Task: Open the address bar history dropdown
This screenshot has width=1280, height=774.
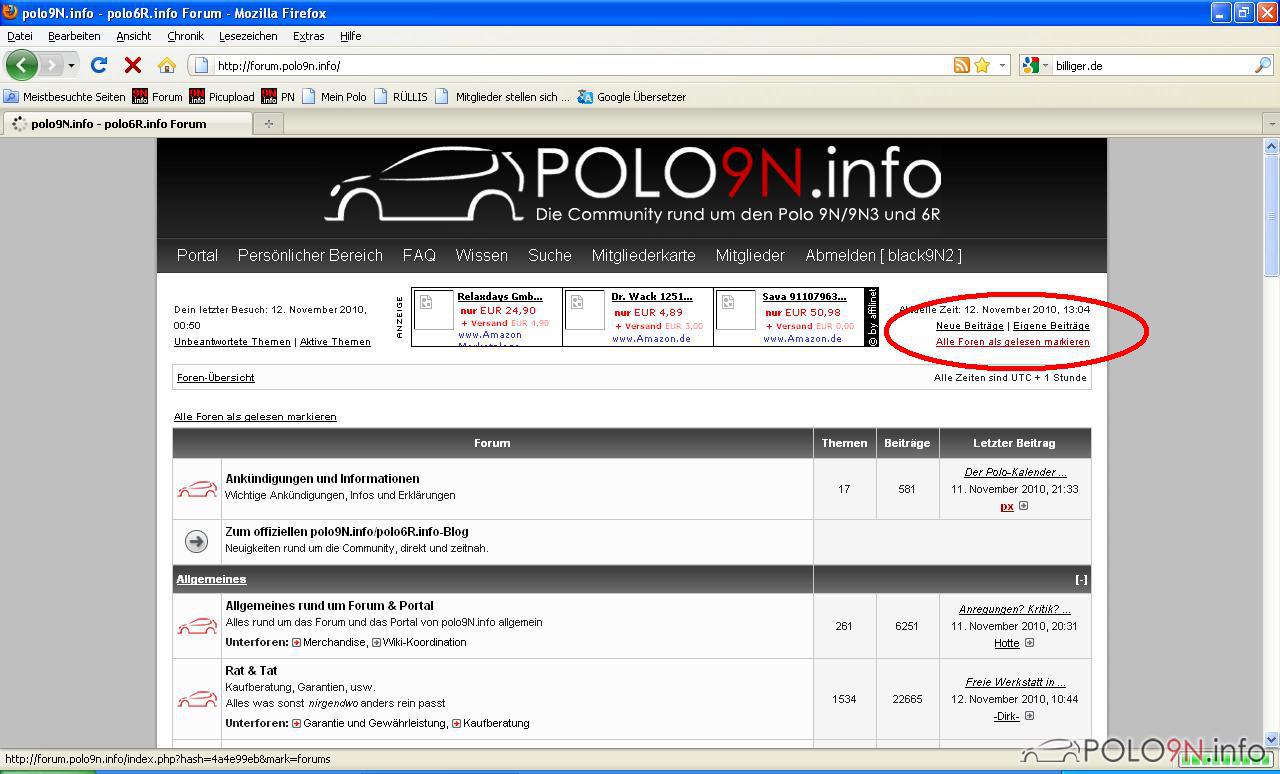Action: coord(1003,65)
